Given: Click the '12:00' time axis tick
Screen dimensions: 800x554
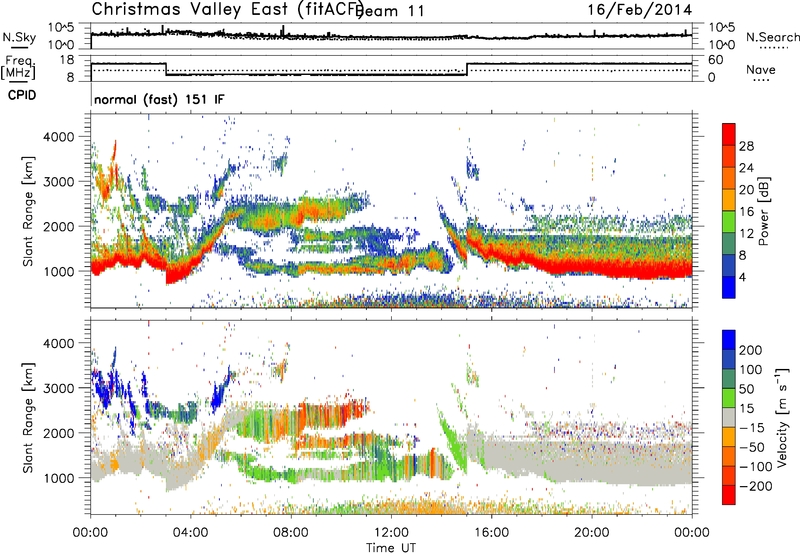Looking at the screenshot, I should [x=391, y=533].
